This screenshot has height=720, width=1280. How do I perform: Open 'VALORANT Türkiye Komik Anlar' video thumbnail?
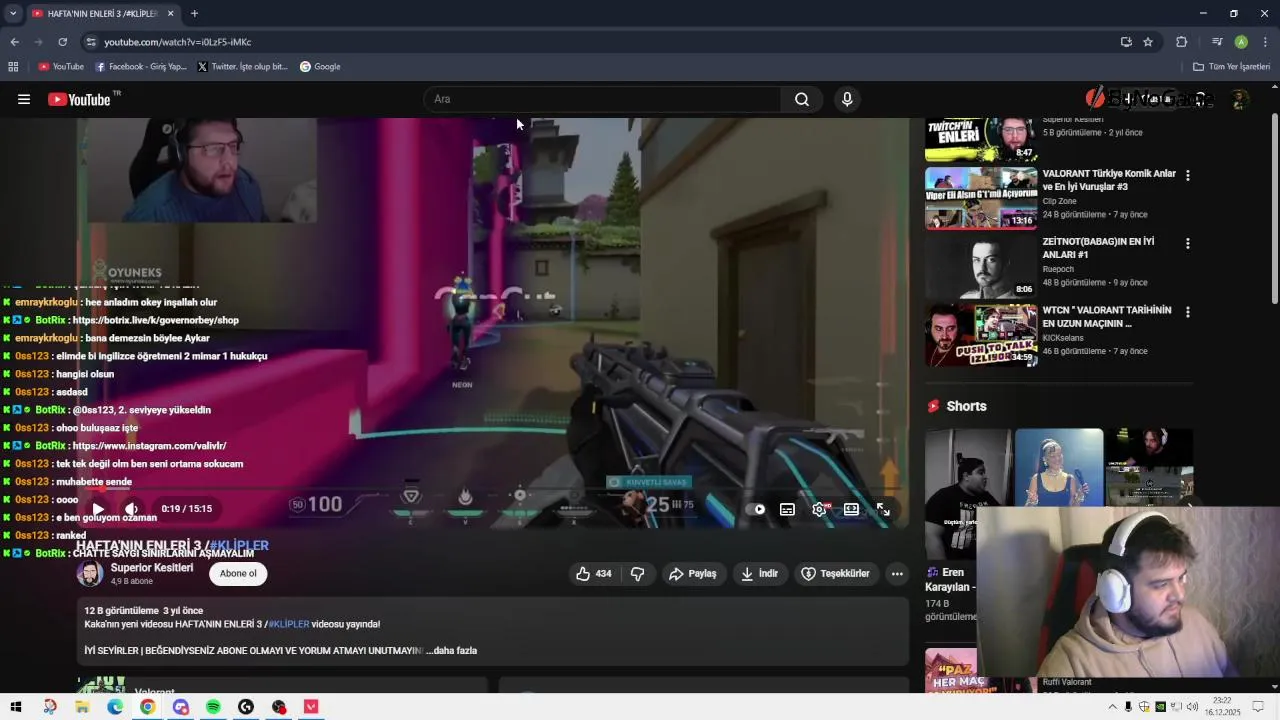pyautogui.click(x=981, y=198)
